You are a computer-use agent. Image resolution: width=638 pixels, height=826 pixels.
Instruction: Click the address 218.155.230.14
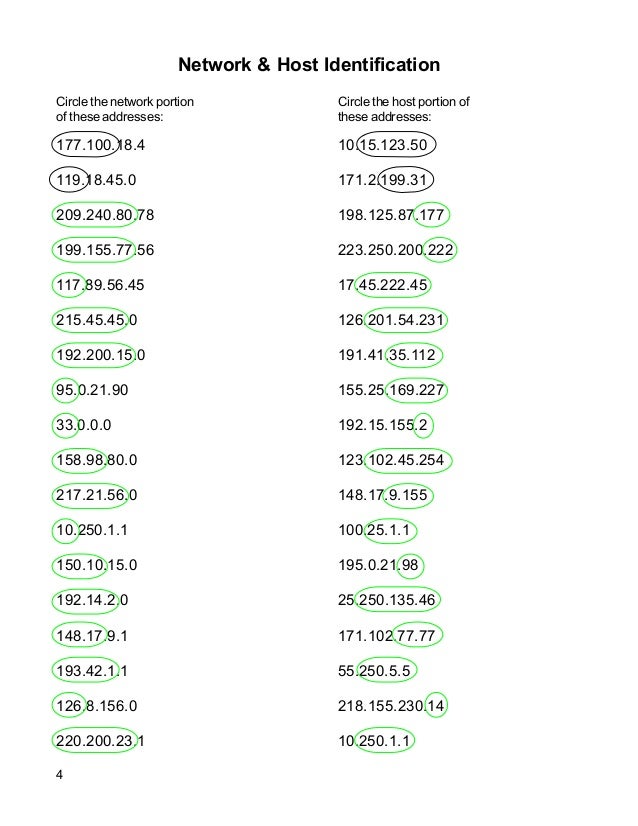[x=391, y=706]
